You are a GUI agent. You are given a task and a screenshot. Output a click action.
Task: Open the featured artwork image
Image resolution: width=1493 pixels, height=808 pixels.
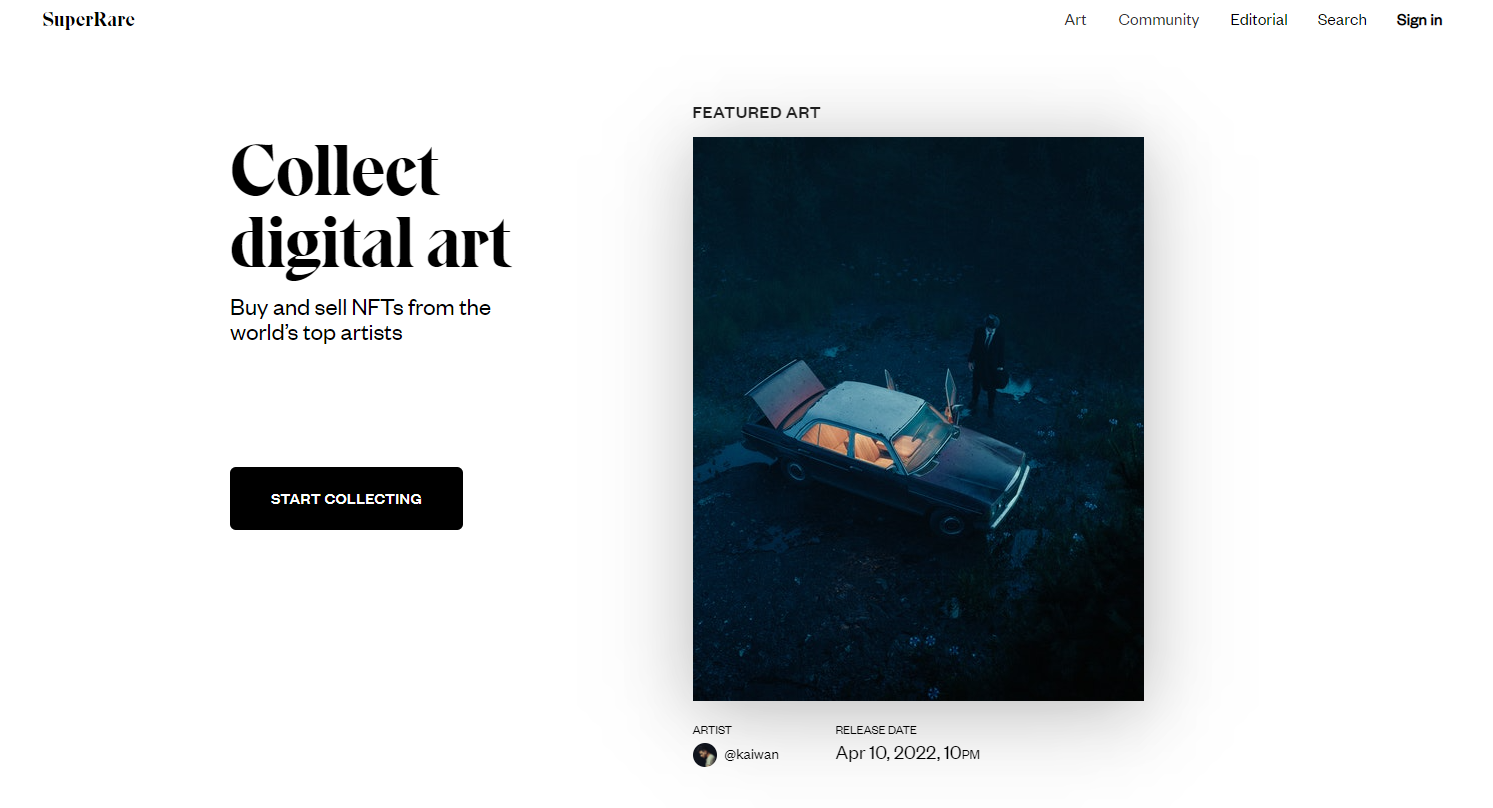918,418
